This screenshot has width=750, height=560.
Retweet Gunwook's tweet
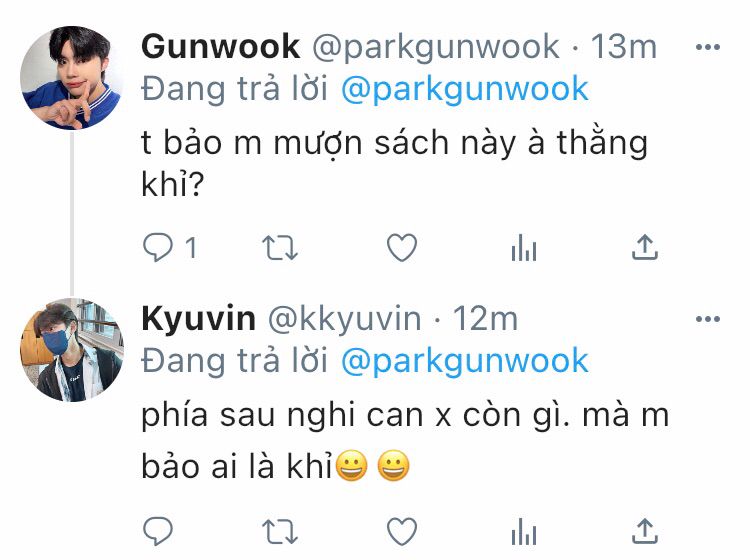[280, 247]
